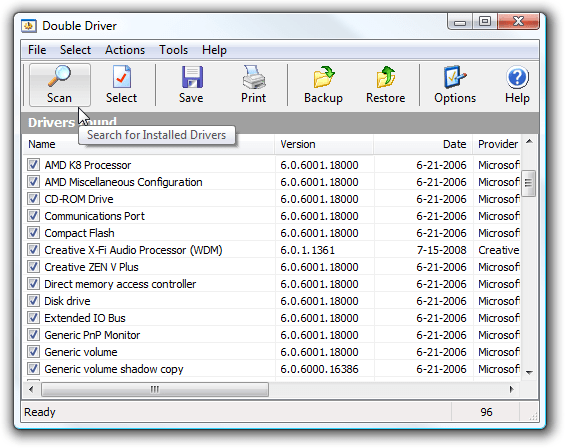
Task: Click the horizontal scrollbar right arrow
Action: (511, 389)
